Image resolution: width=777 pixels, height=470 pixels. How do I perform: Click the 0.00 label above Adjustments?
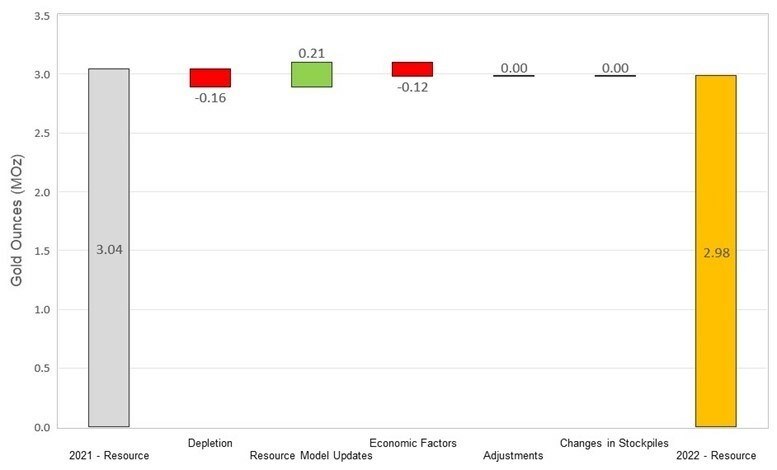513,67
